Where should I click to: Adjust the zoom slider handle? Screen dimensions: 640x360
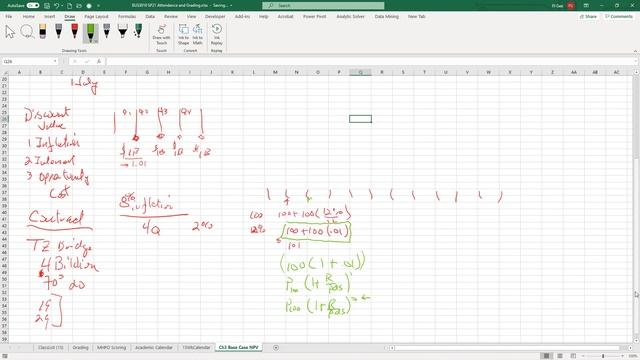(603, 356)
